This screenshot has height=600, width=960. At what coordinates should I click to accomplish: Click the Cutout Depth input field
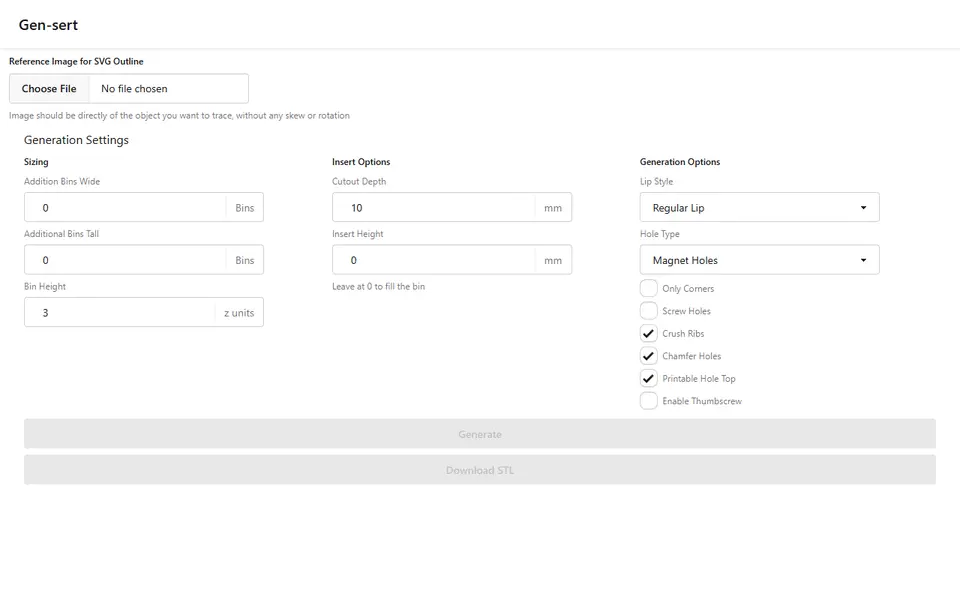point(433,208)
